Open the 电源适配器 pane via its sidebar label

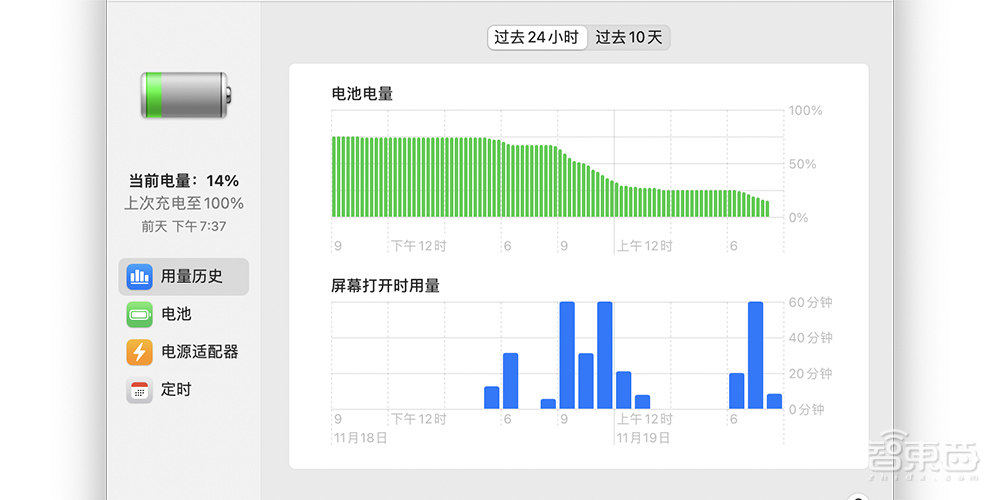click(x=199, y=352)
